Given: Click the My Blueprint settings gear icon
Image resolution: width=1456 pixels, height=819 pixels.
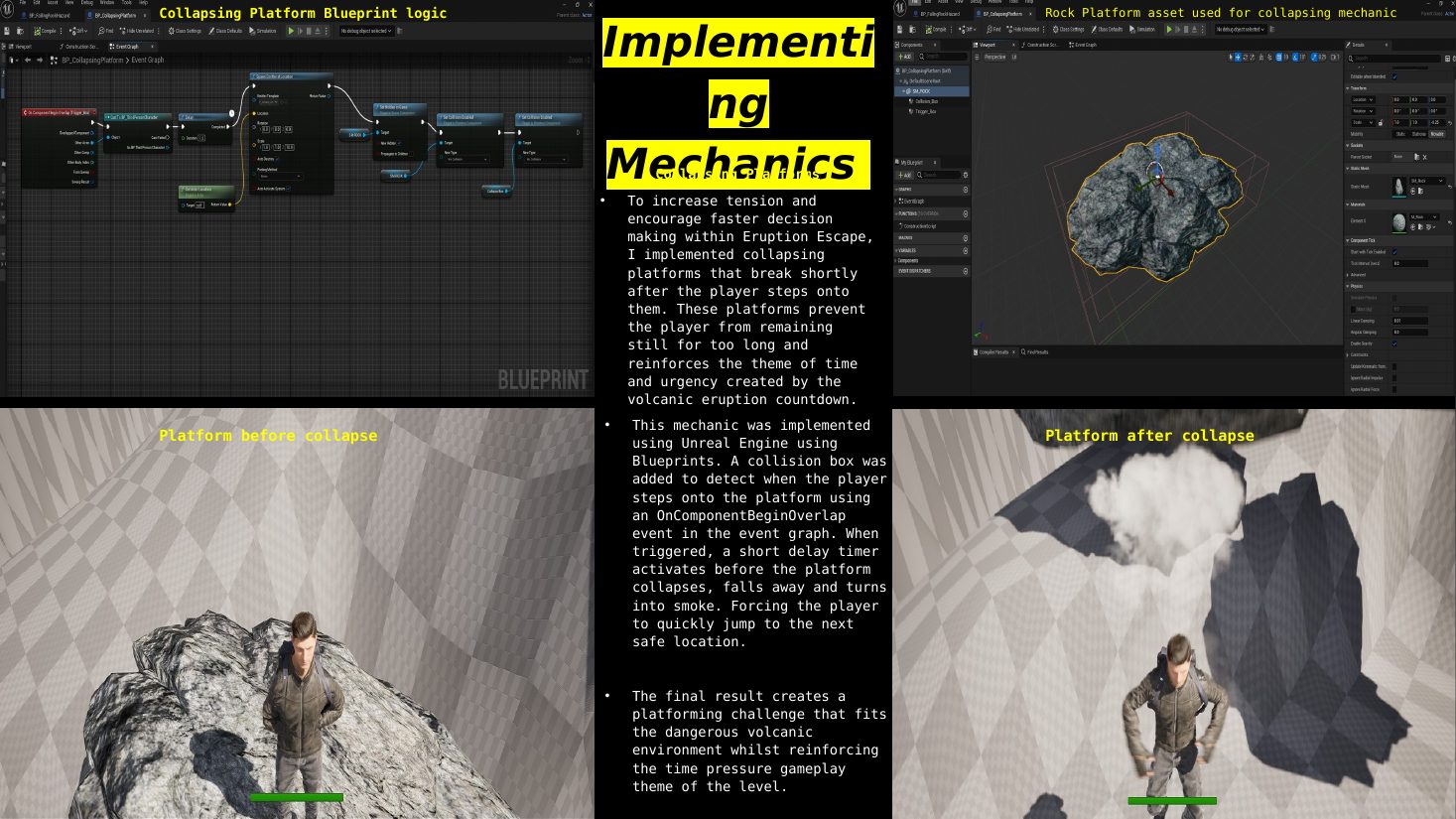Looking at the screenshot, I should coord(965,175).
